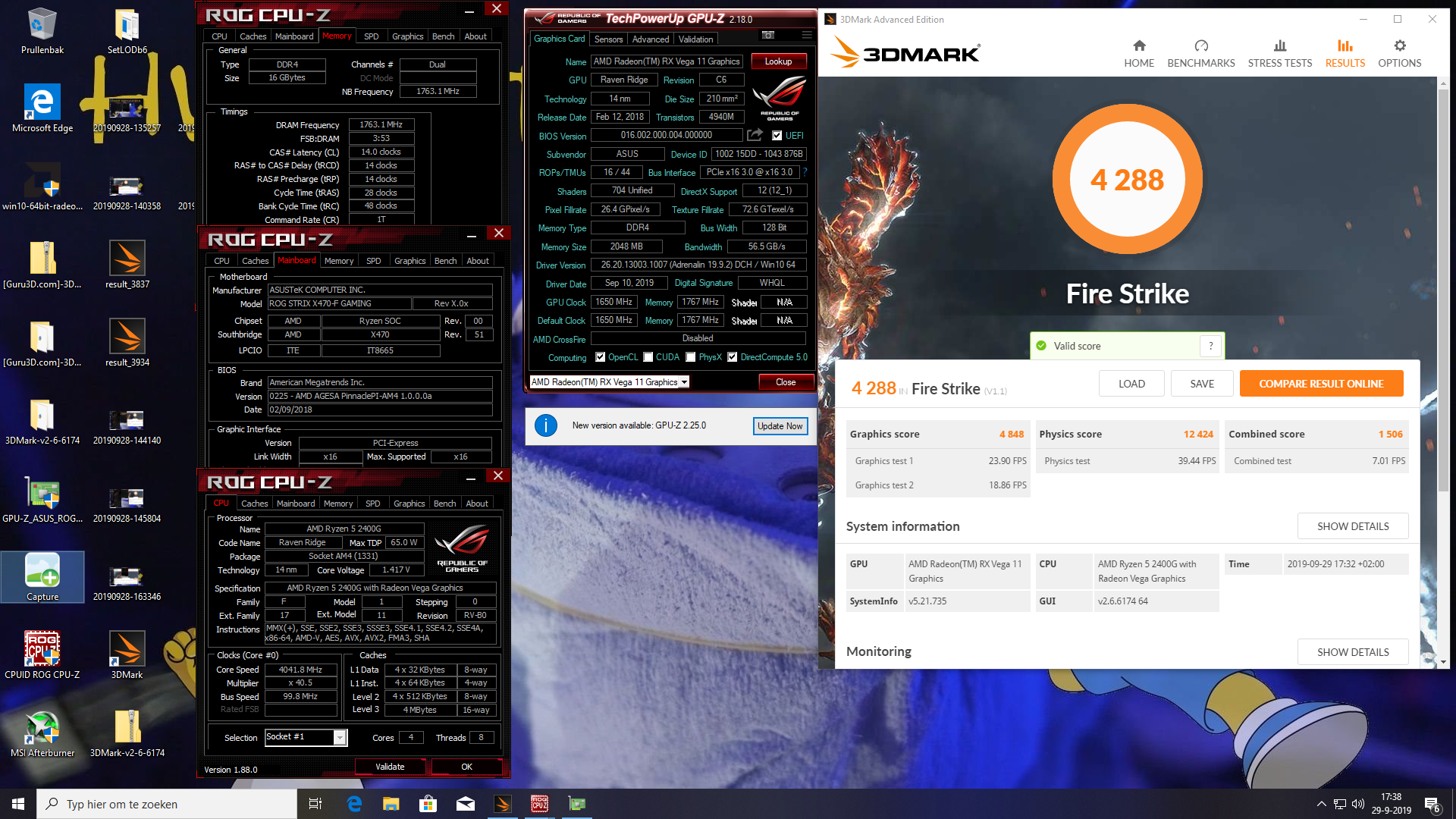Open GPU-Z_ASUS_ROG desktop icon
This screenshot has width=1456, height=819.
pyautogui.click(x=42, y=498)
